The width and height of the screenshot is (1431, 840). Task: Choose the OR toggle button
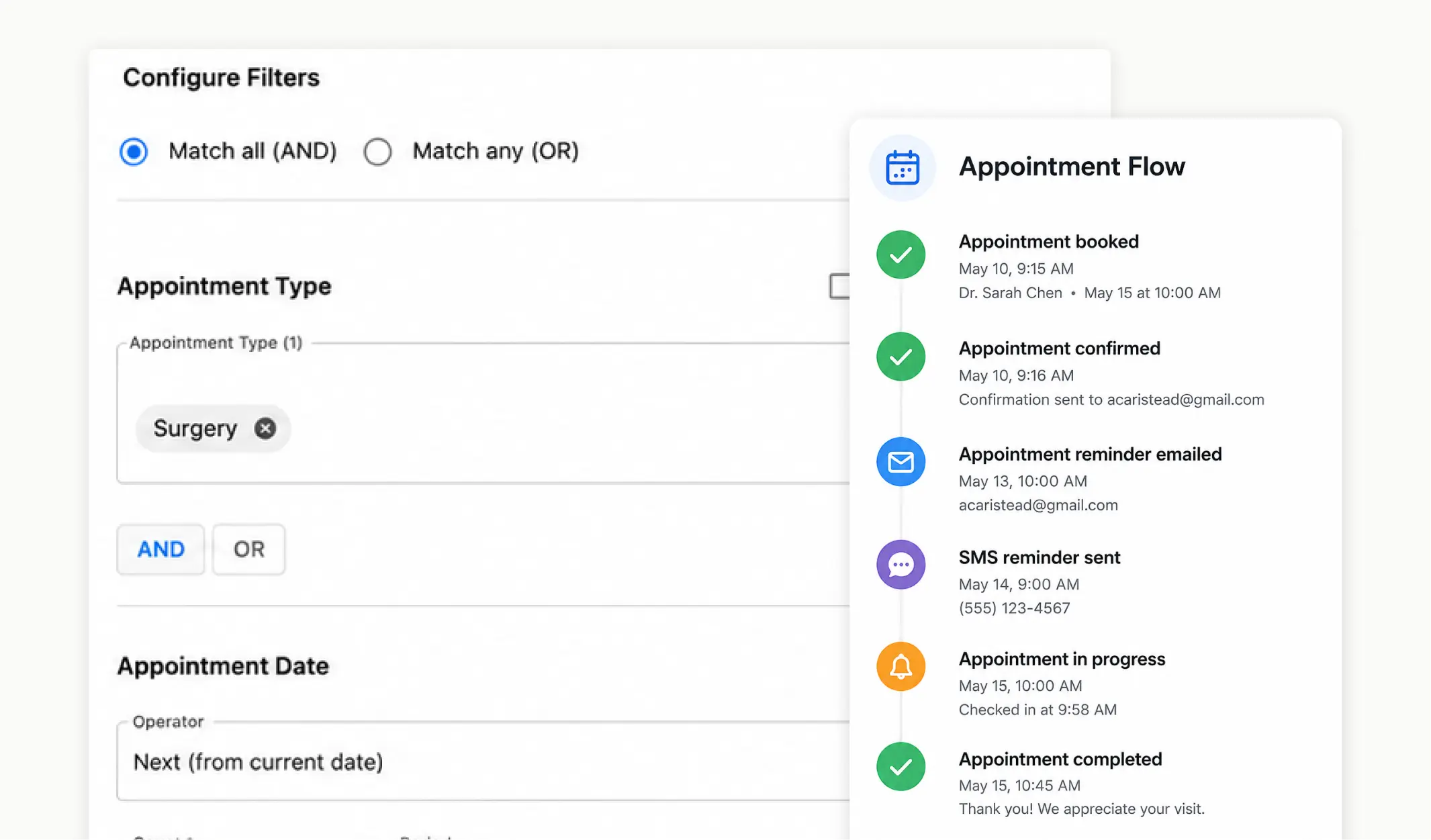[x=249, y=549]
